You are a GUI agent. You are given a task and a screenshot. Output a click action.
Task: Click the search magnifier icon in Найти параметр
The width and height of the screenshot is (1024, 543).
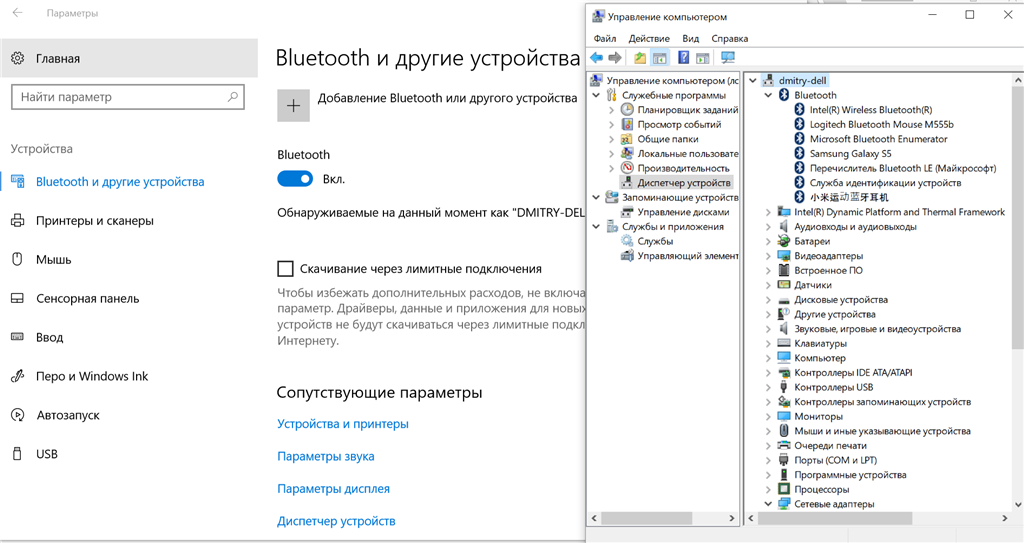232,97
